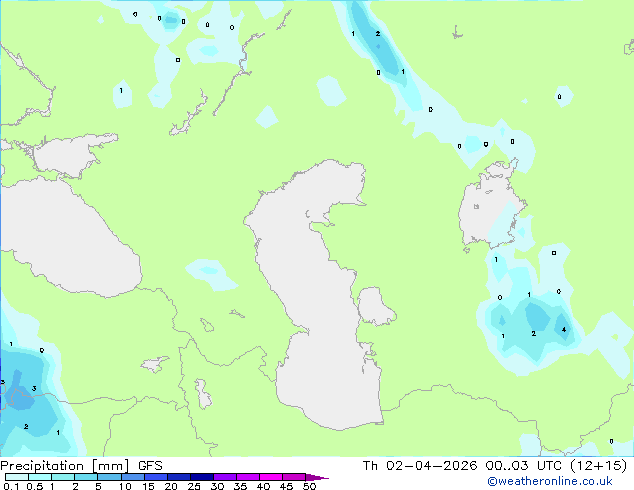Click the 25–30 mm navy legend swatch
The image size is (634, 490).
[x=202, y=477]
